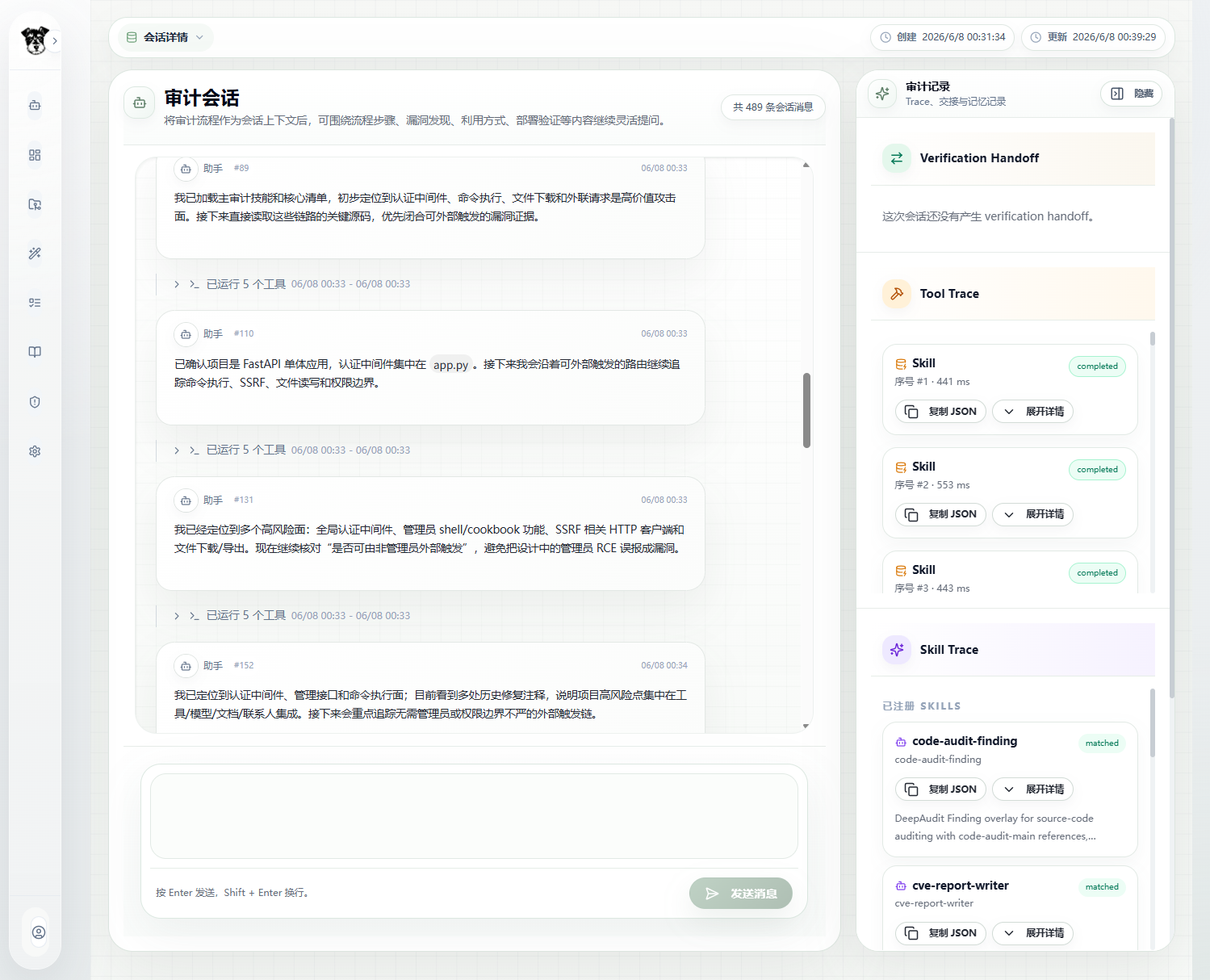Viewport: 1210px width, 980px height.
Task: Click the Tool Trace section header
Action: [x=1013, y=294]
